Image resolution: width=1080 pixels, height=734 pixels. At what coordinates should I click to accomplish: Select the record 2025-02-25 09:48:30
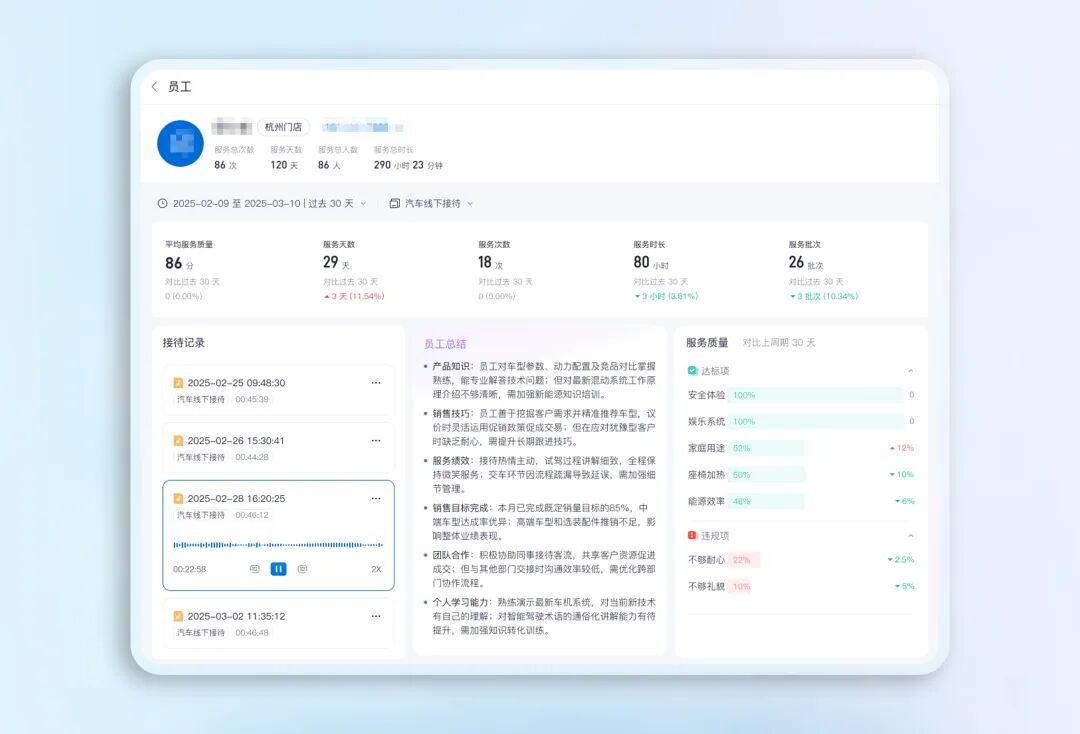click(x=278, y=390)
